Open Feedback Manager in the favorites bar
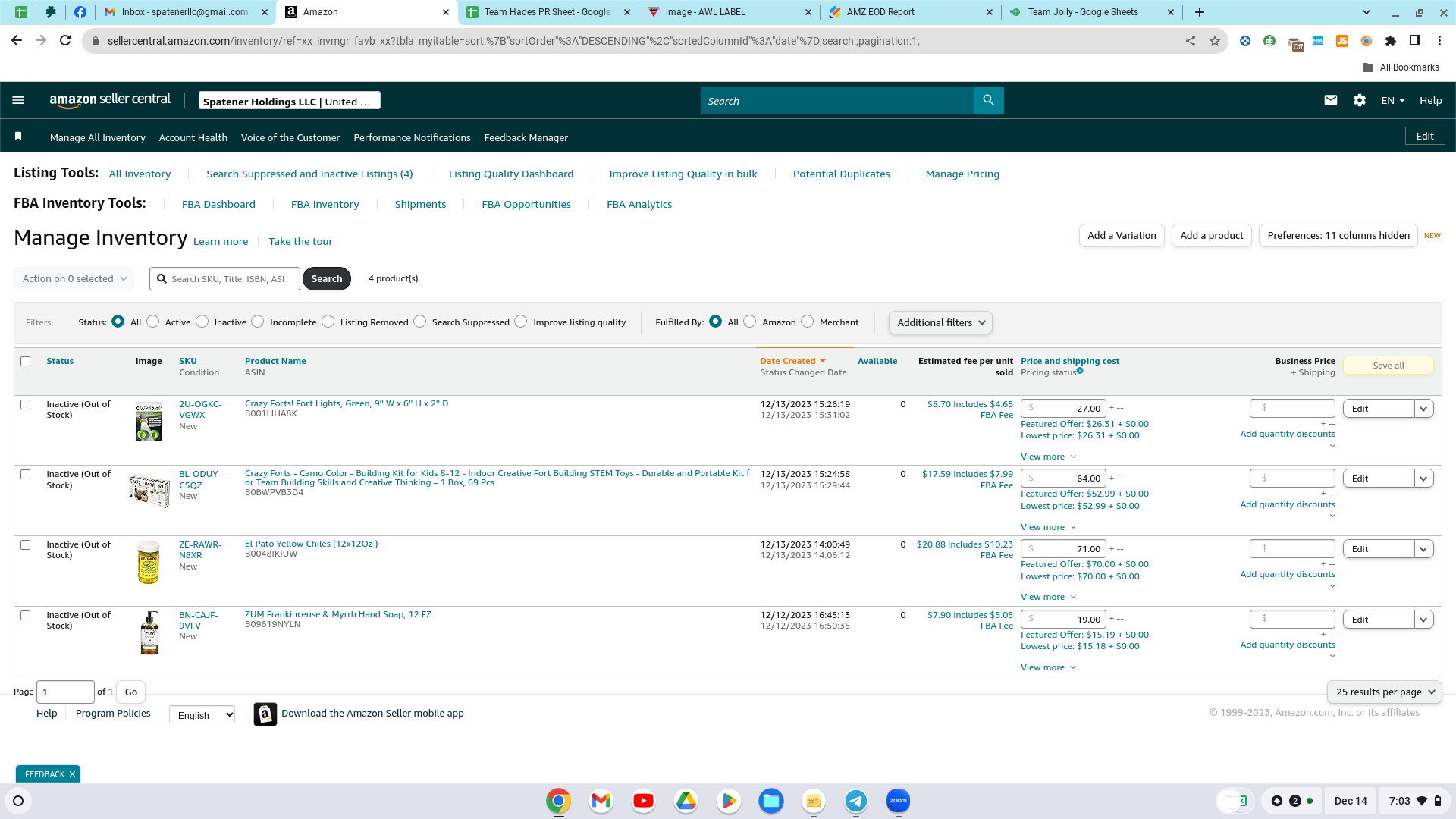Viewport: 1456px width, 819px height. (526, 138)
